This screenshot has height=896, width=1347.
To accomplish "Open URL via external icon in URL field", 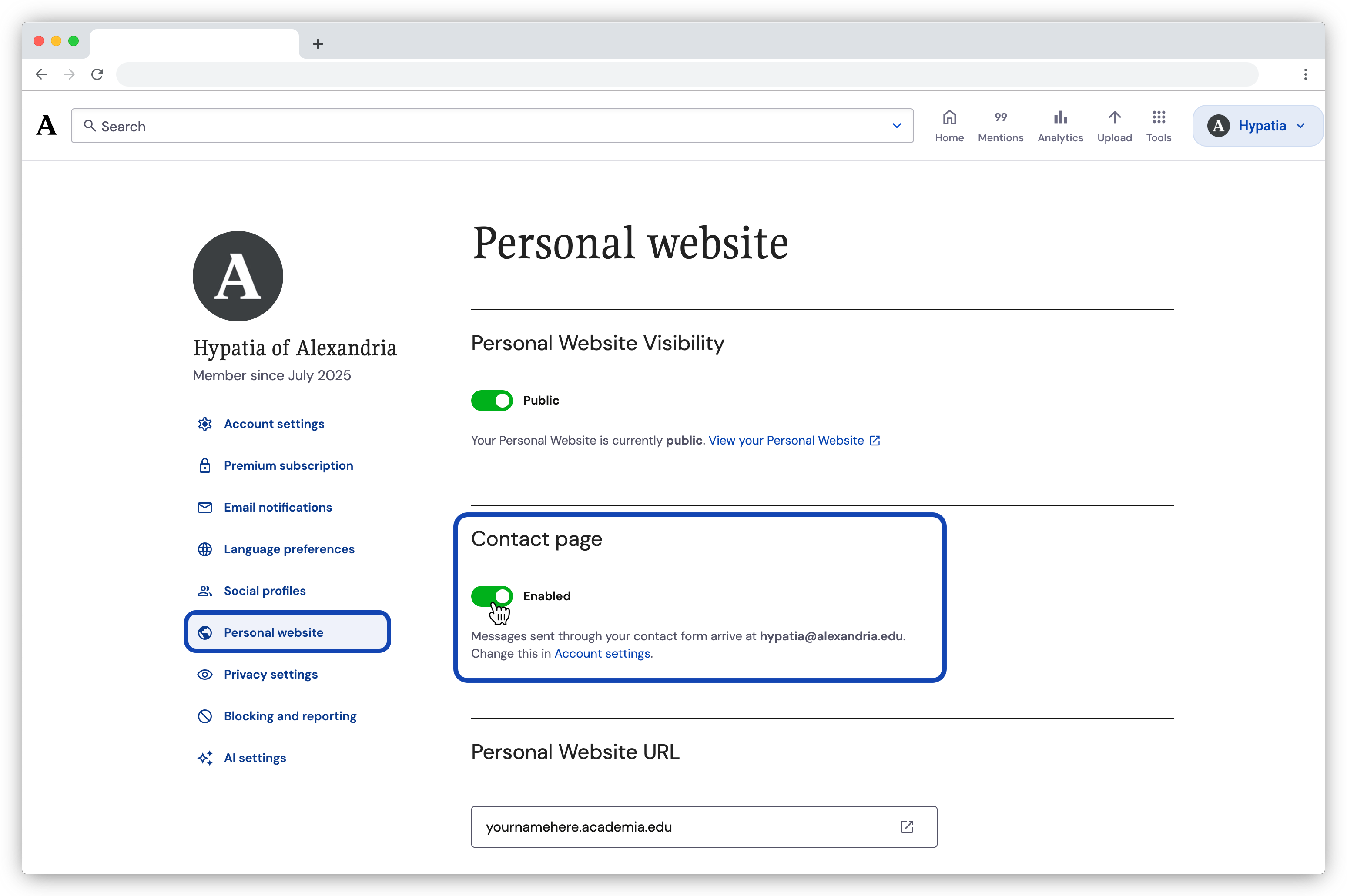I will [x=907, y=827].
